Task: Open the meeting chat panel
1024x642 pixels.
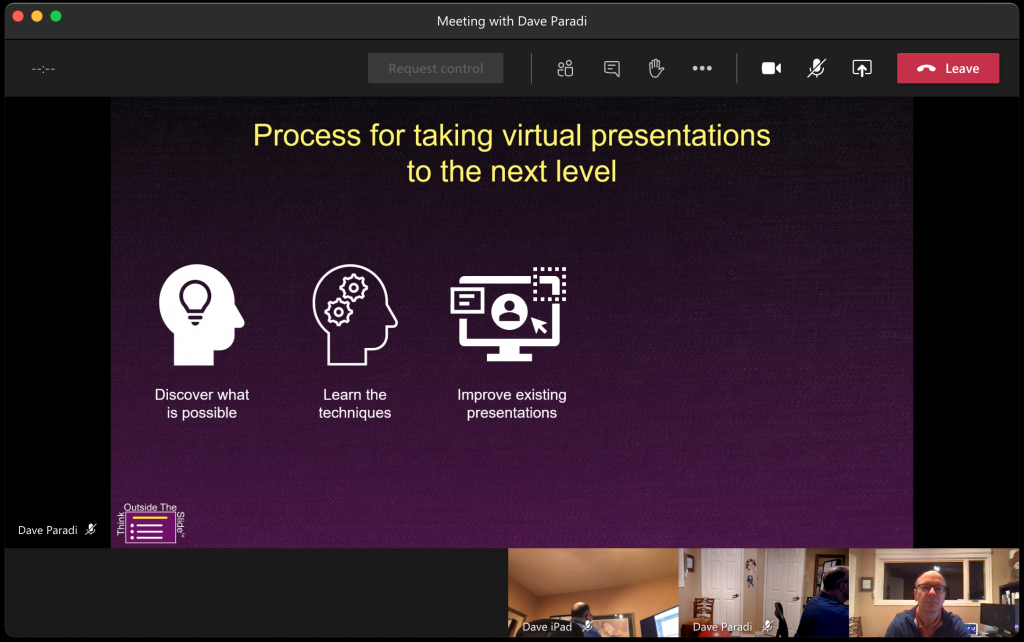Action: pyautogui.click(x=611, y=68)
